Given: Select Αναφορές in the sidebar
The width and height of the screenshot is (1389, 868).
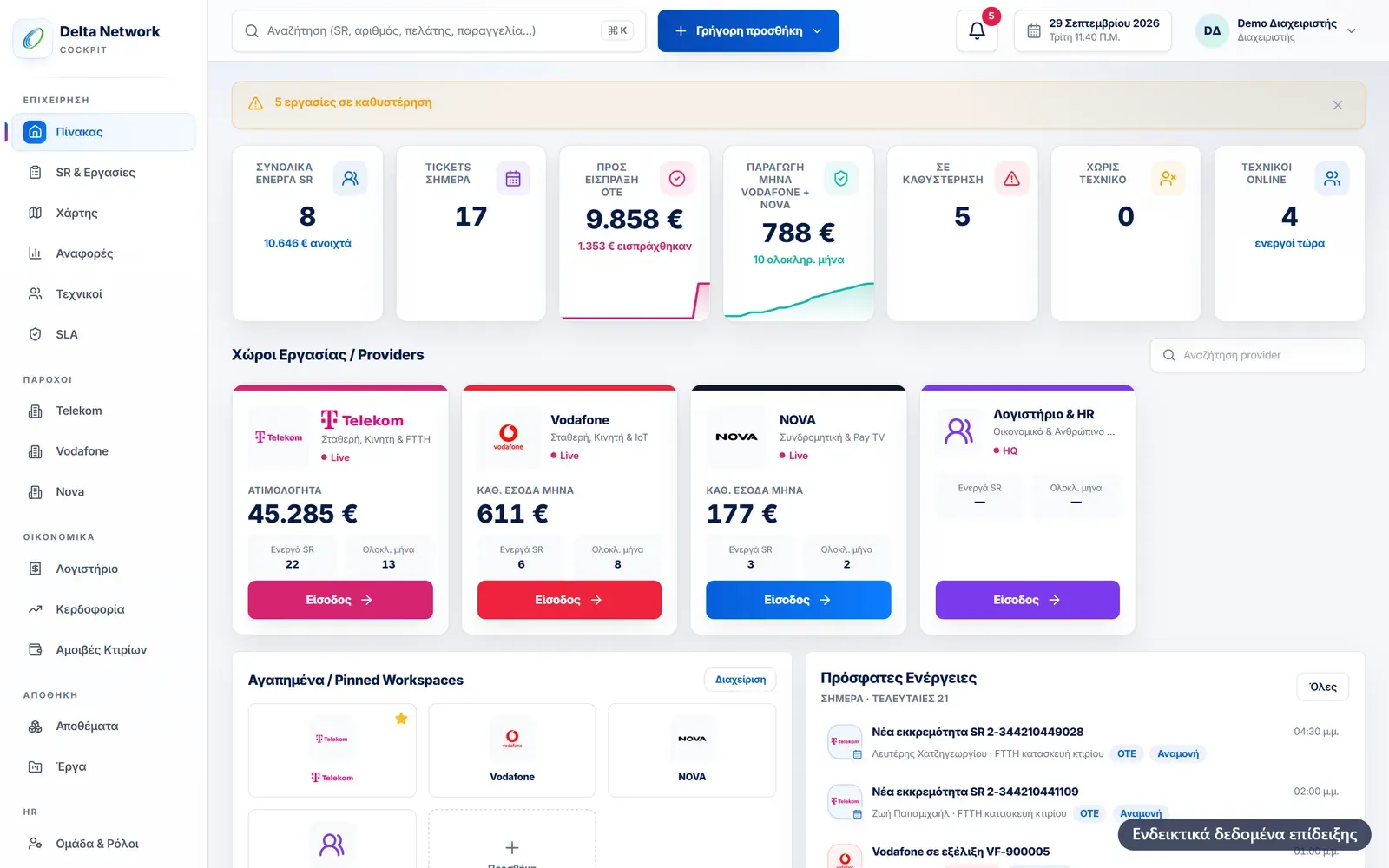Looking at the screenshot, I should pyautogui.click(x=104, y=253).
